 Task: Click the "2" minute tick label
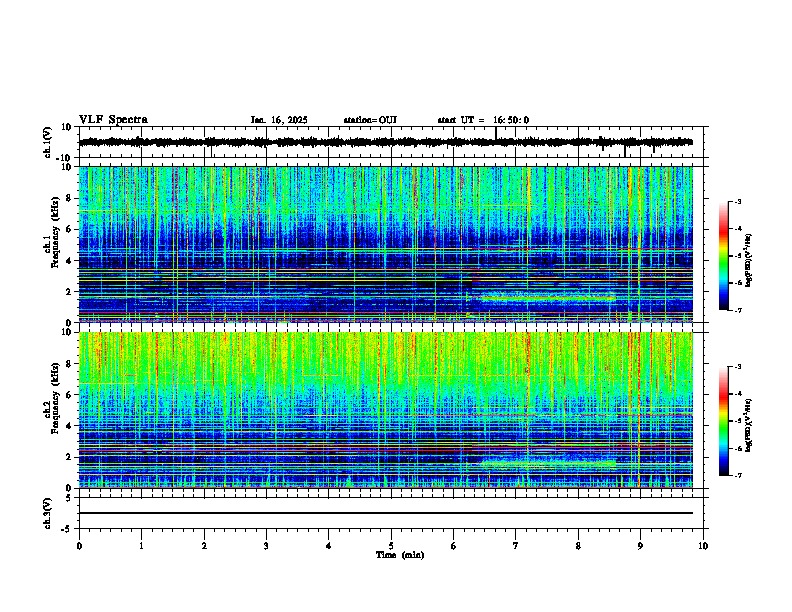pos(204,546)
